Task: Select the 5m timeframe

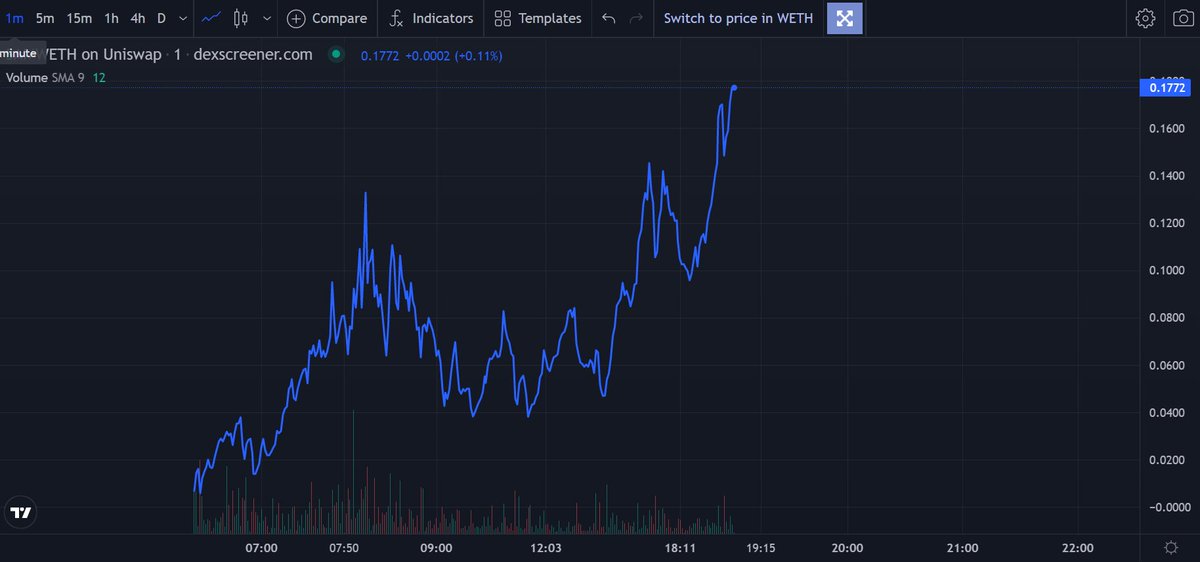Action: coord(45,18)
